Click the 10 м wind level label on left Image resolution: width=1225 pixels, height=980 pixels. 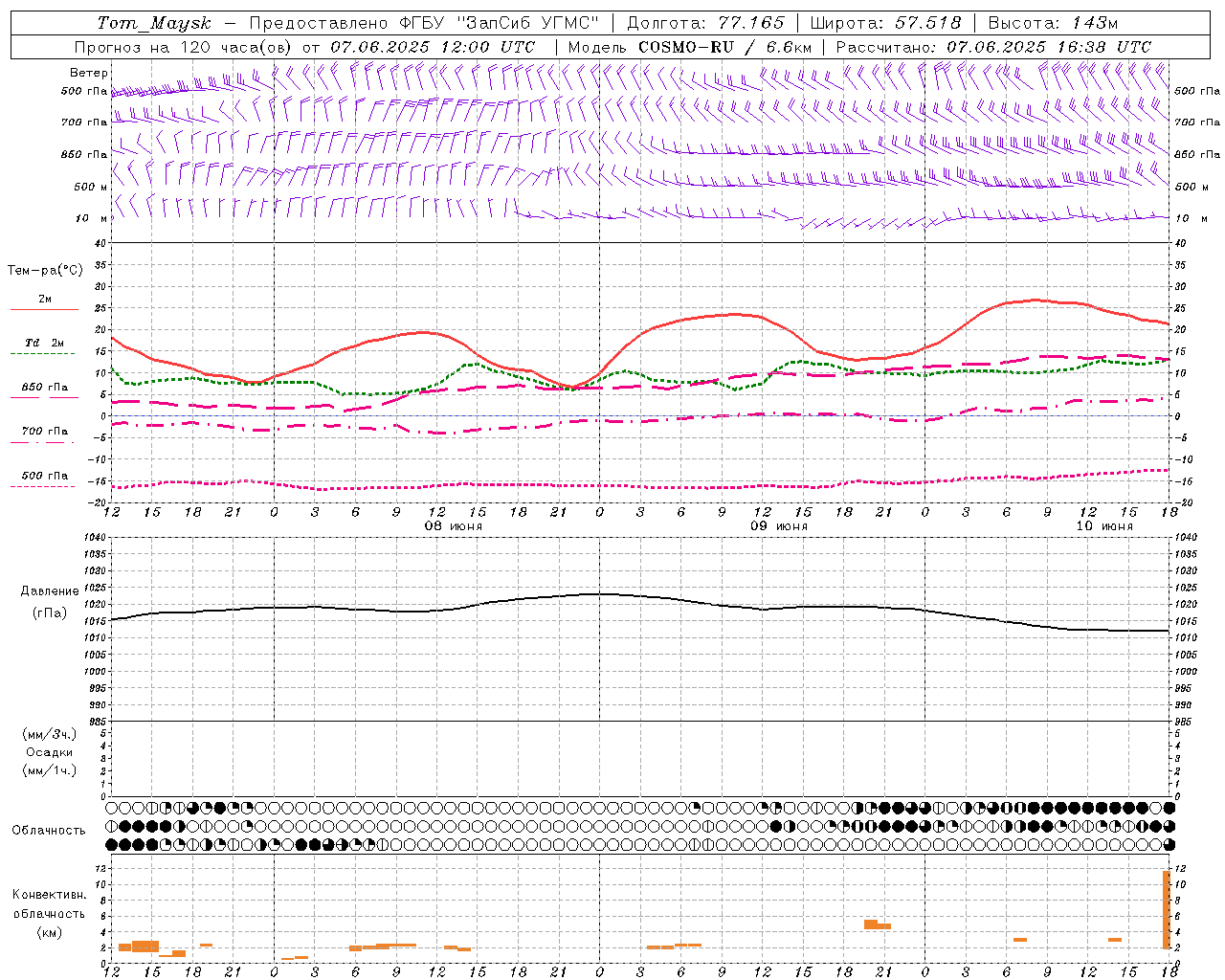[x=92, y=218]
